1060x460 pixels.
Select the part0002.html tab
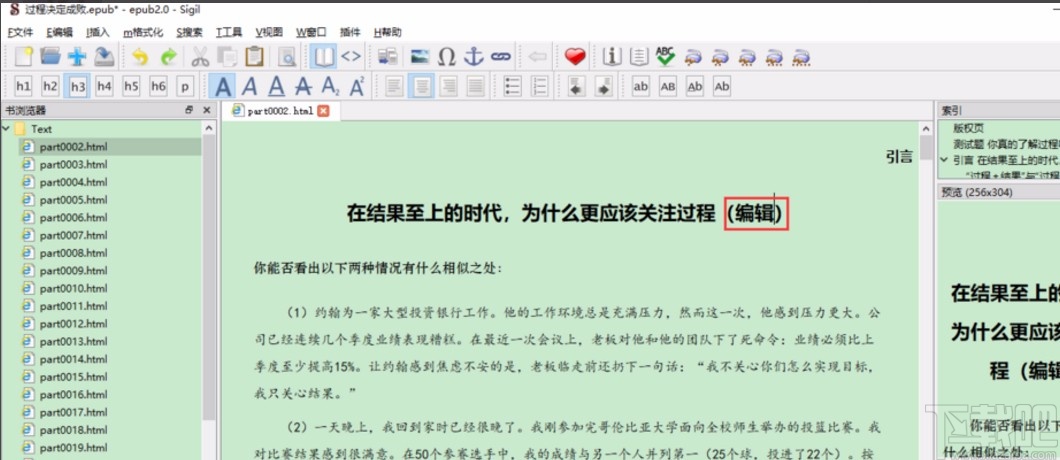280,111
